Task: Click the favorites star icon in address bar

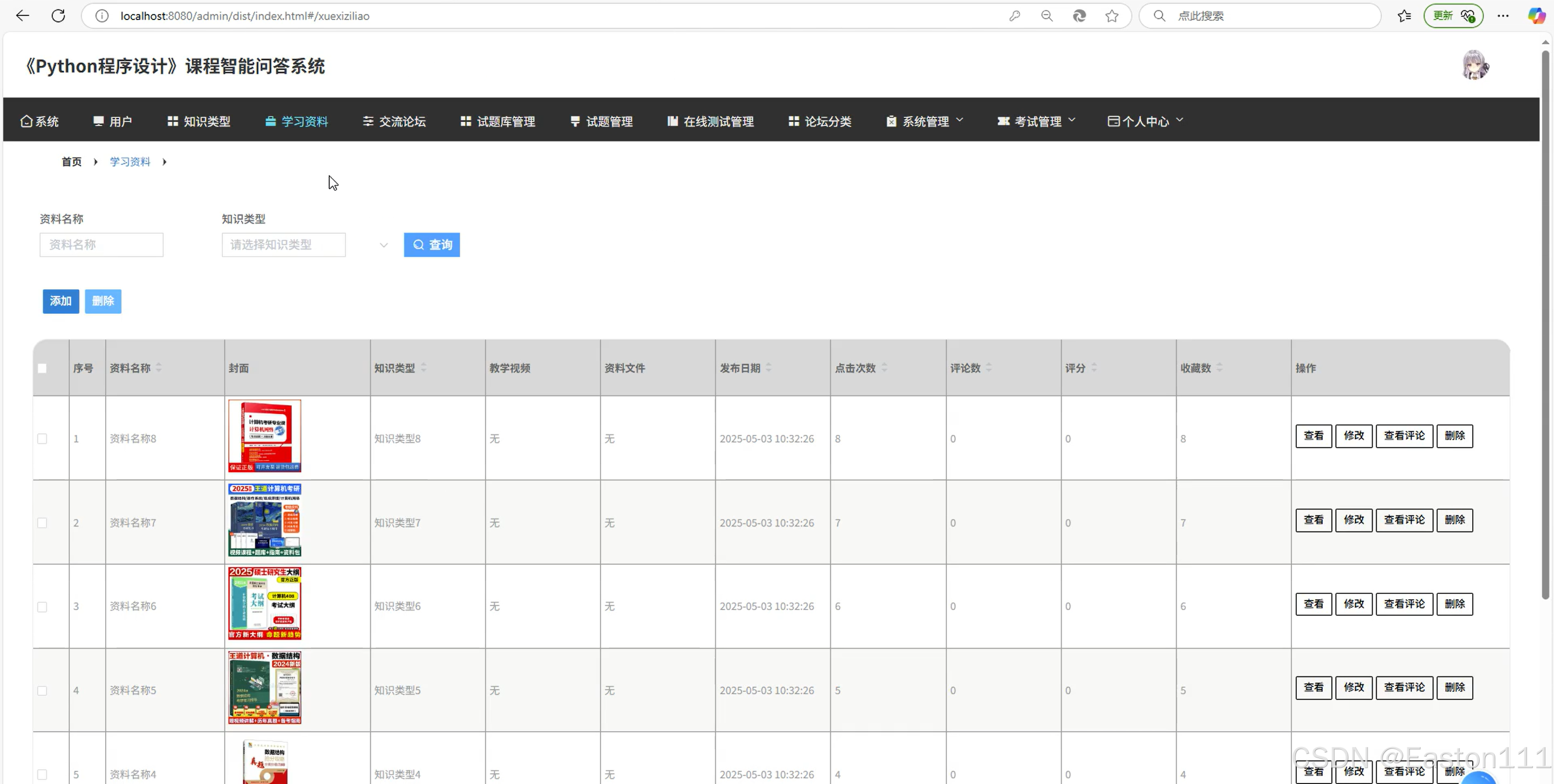Action: pos(1112,15)
